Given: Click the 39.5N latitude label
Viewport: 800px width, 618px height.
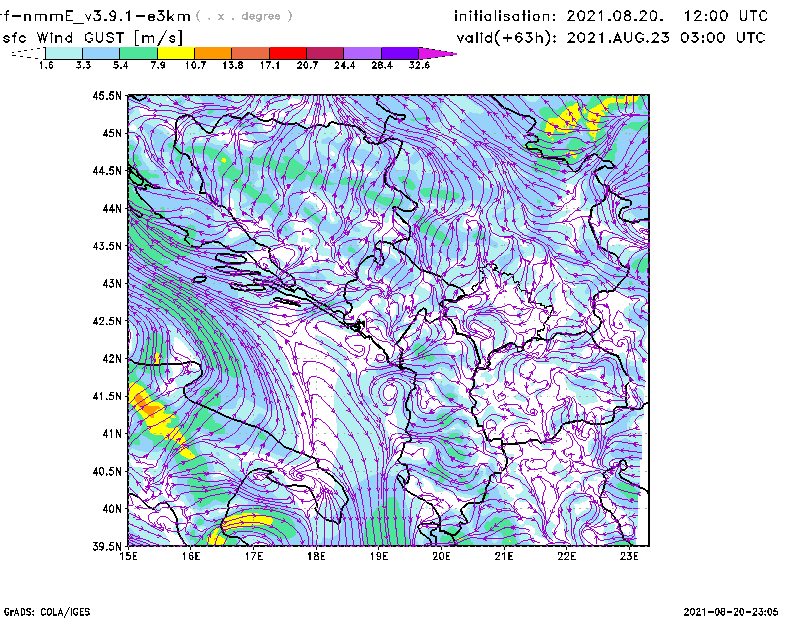Looking at the screenshot, I should [107, 546].
